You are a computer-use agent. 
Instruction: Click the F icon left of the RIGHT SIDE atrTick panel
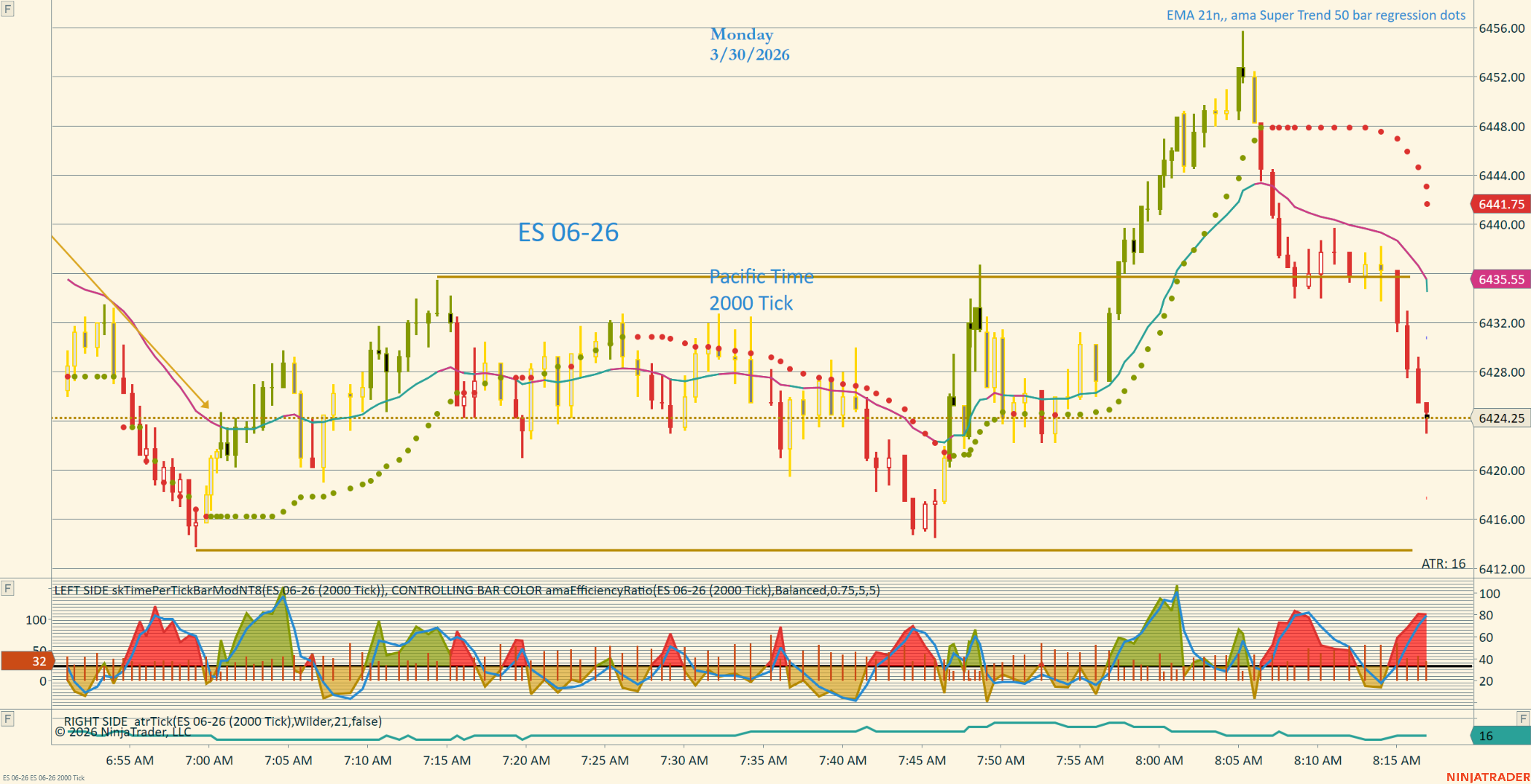tap(7, 719)
